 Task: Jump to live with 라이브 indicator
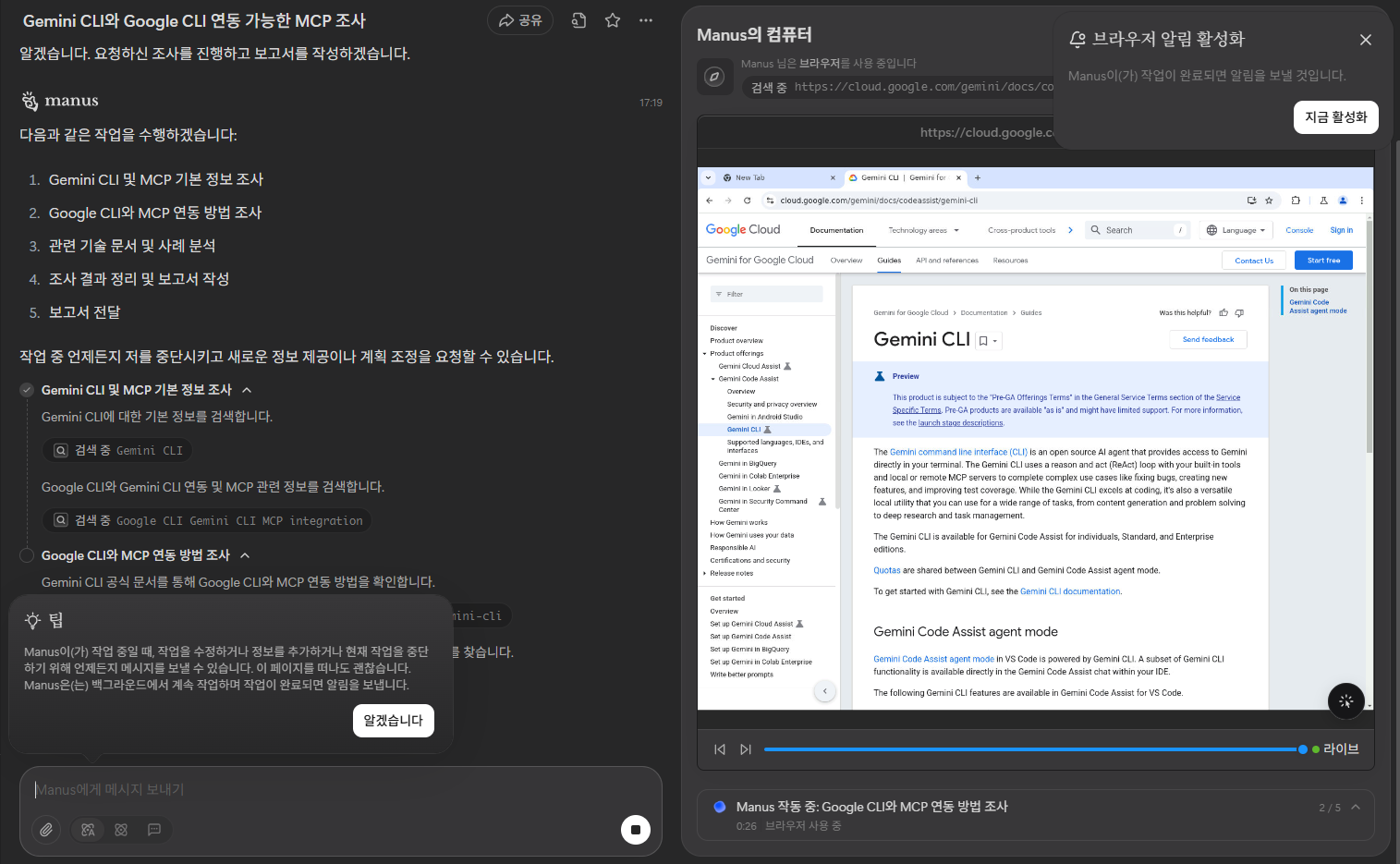tap(1335, 749)
